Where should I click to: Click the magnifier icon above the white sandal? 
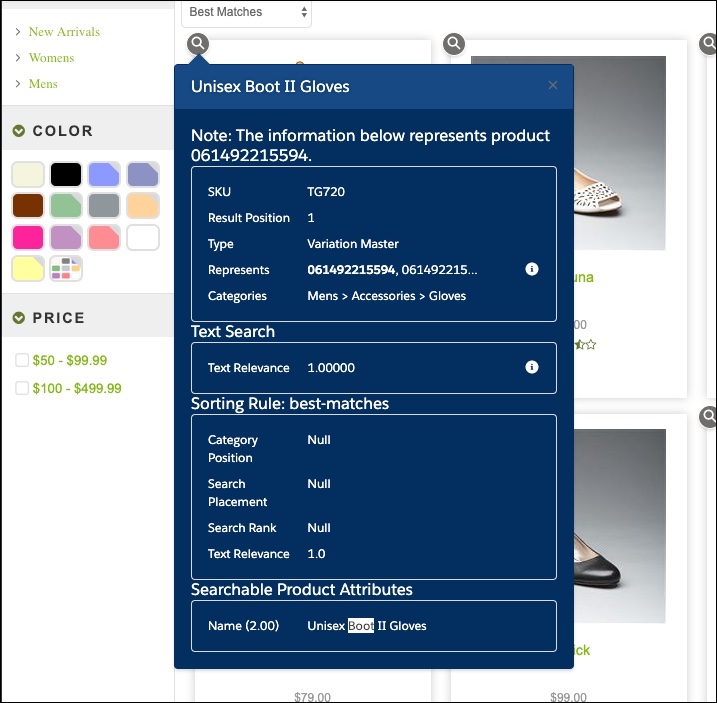(x=454, y=43)
